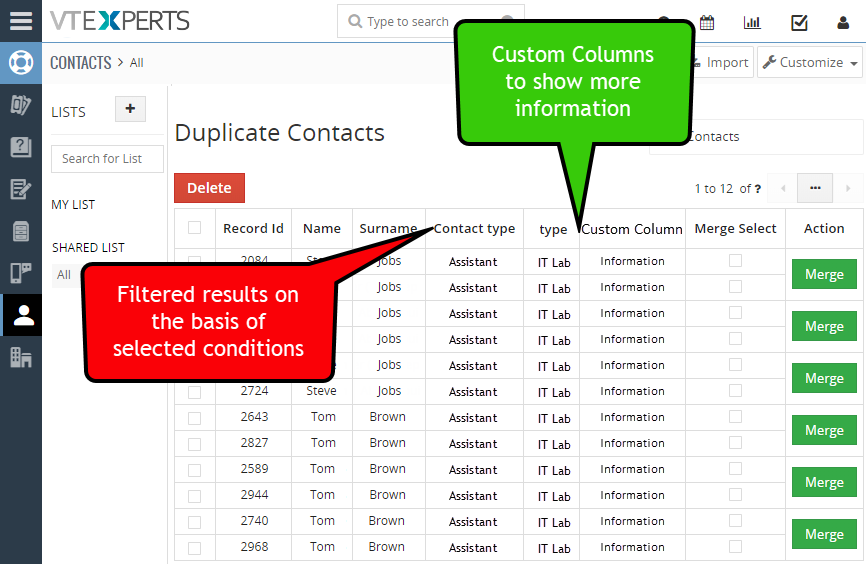Select checkbox for record 2968
Image resolution: width=866 pixels, height=564 pixels.
pyautogui.click(x=194, y=548)
